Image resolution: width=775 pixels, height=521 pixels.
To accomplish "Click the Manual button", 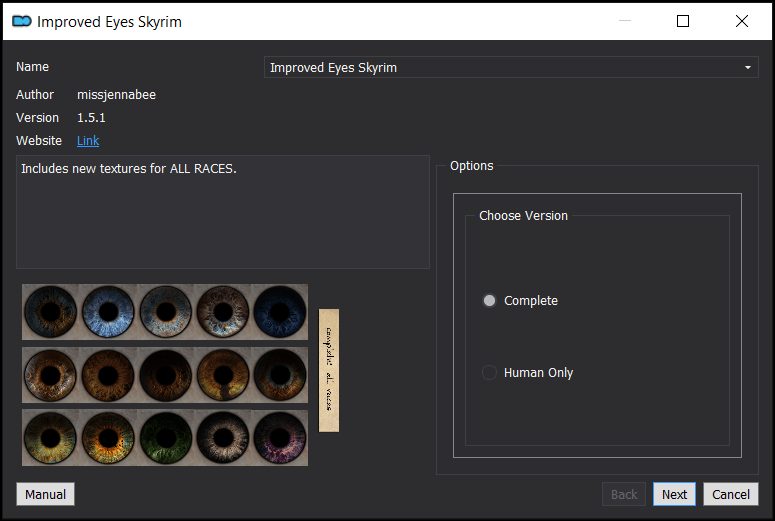I will tap(45, 494).
